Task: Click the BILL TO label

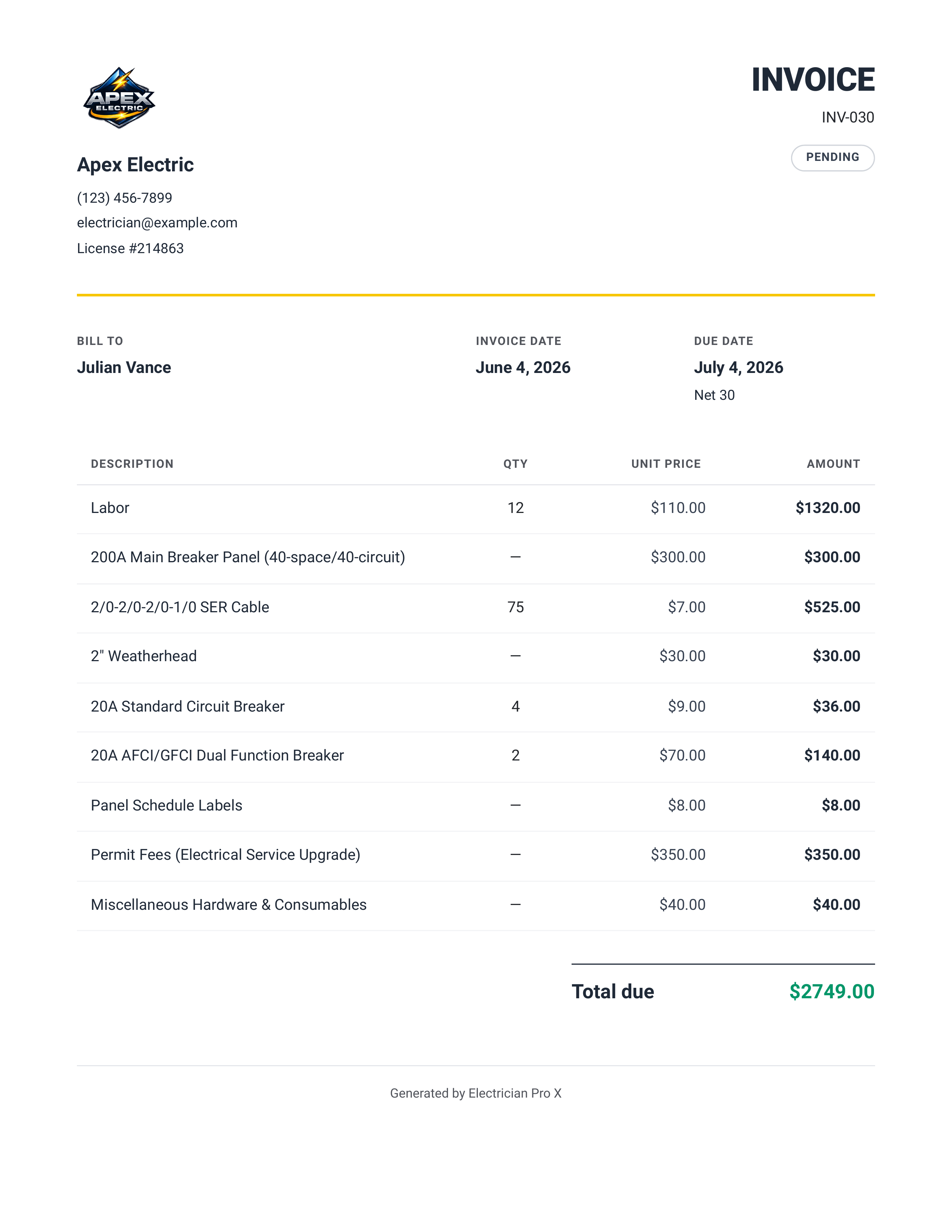Action: pyautogui.click(x=100, y=341)
